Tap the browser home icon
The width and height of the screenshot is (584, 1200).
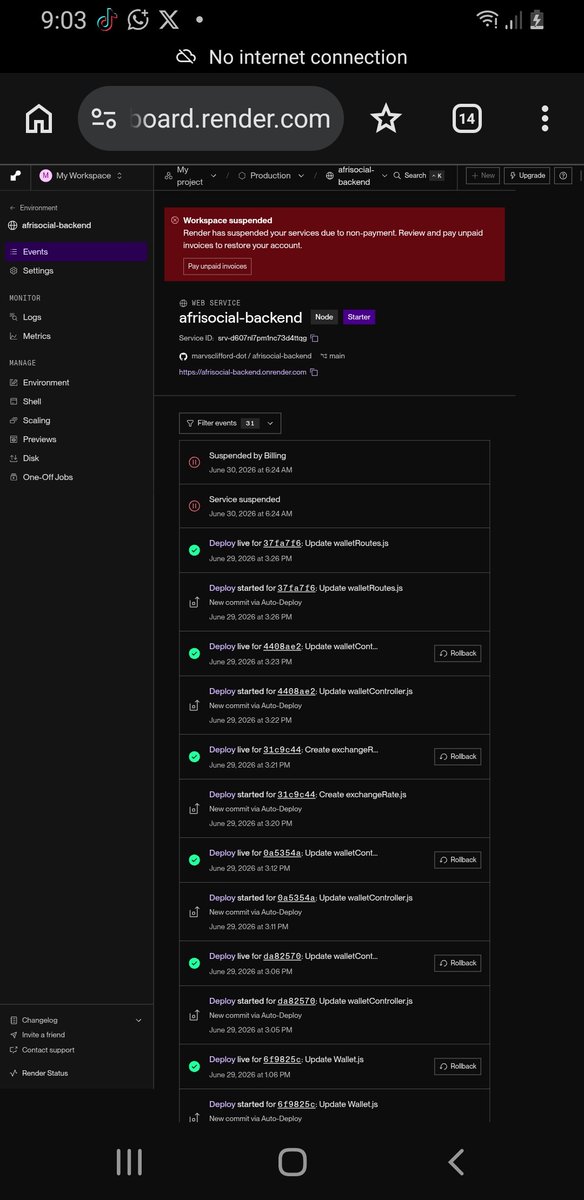click(38, 119)
